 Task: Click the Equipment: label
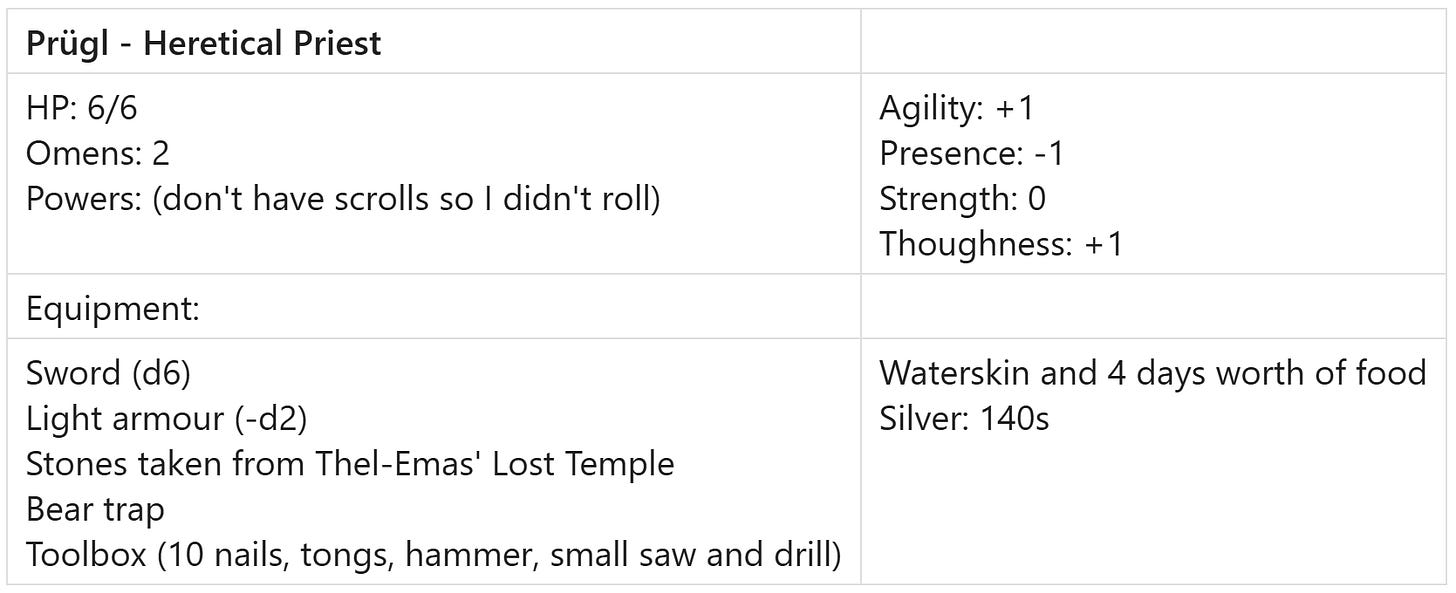(114, 308)
